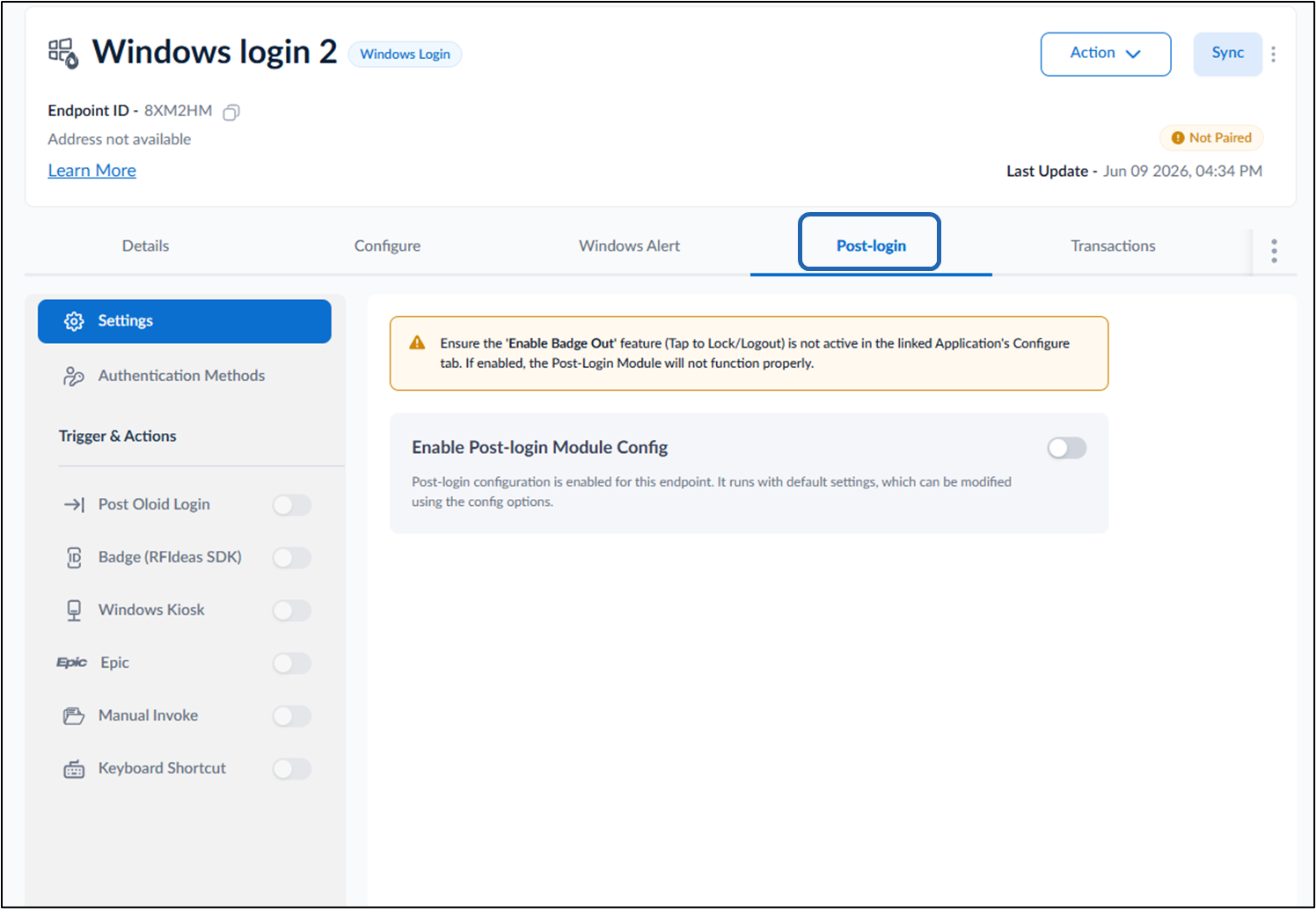Enable the Keyboard Shortcut toggle
The height and width of the screenshot is (909, 1316).
(292, 769)
